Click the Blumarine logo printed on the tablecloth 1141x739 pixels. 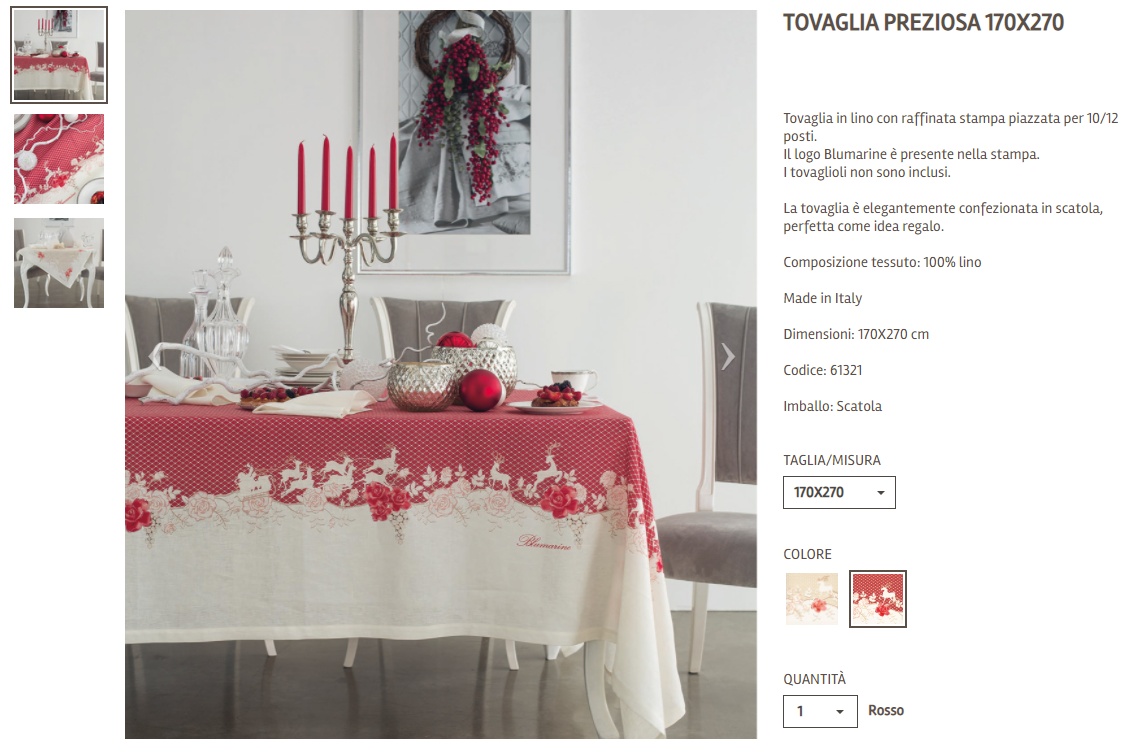[x=544, y=542]
